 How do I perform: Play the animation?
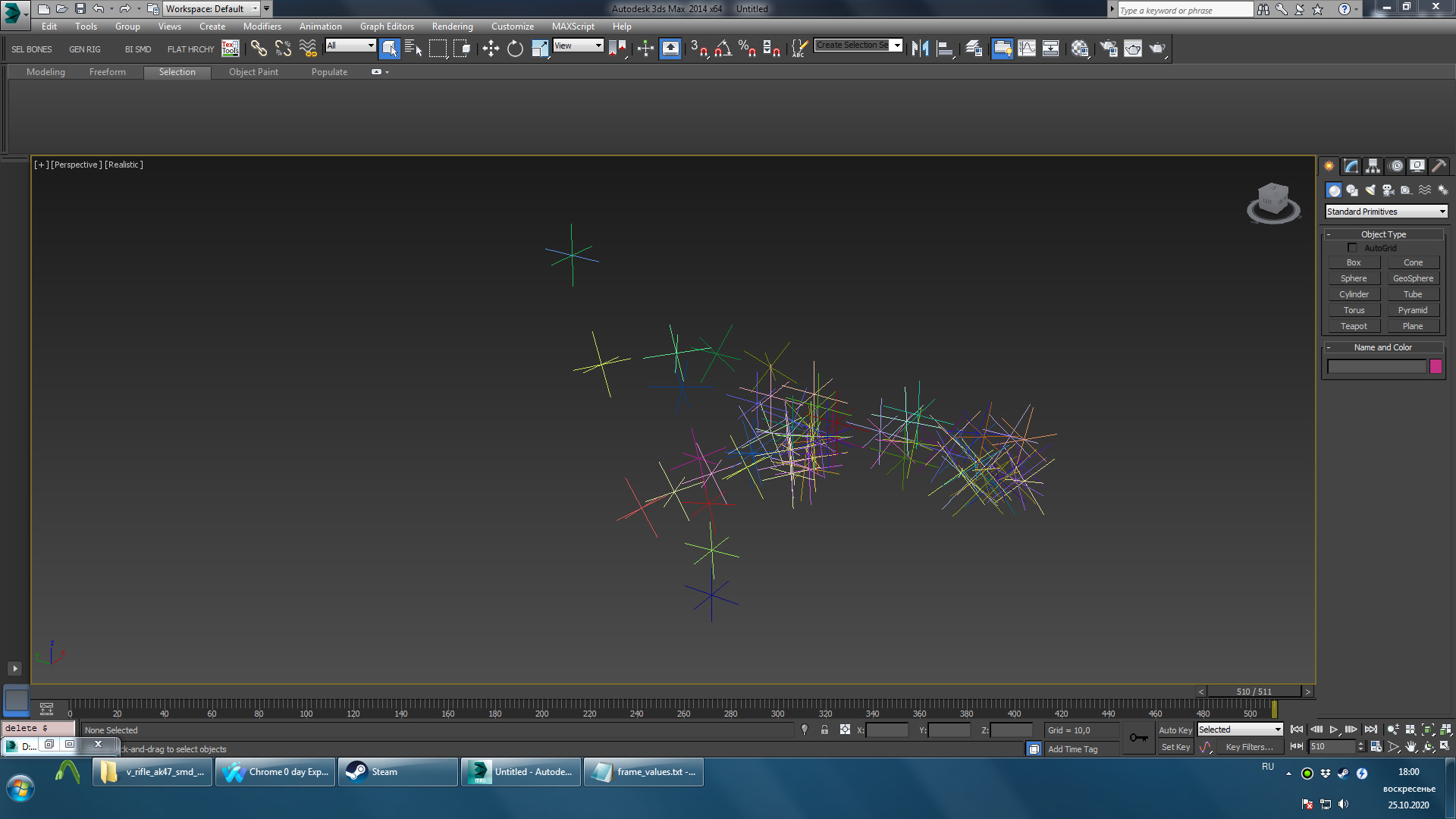(x=1334, y=730)
